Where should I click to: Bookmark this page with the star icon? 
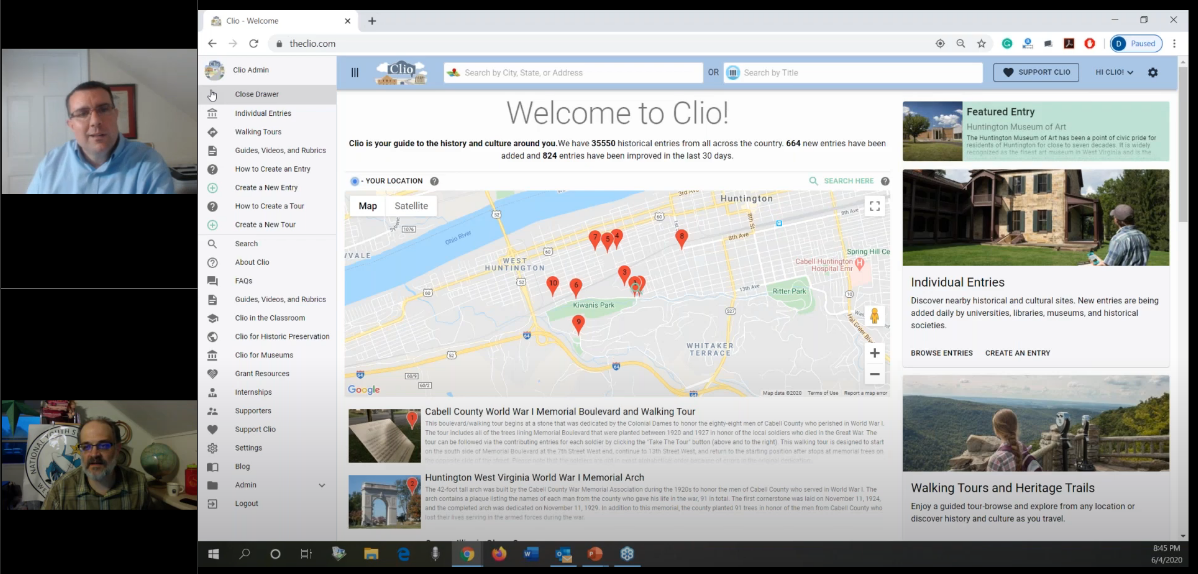click(x=981, y=44)
